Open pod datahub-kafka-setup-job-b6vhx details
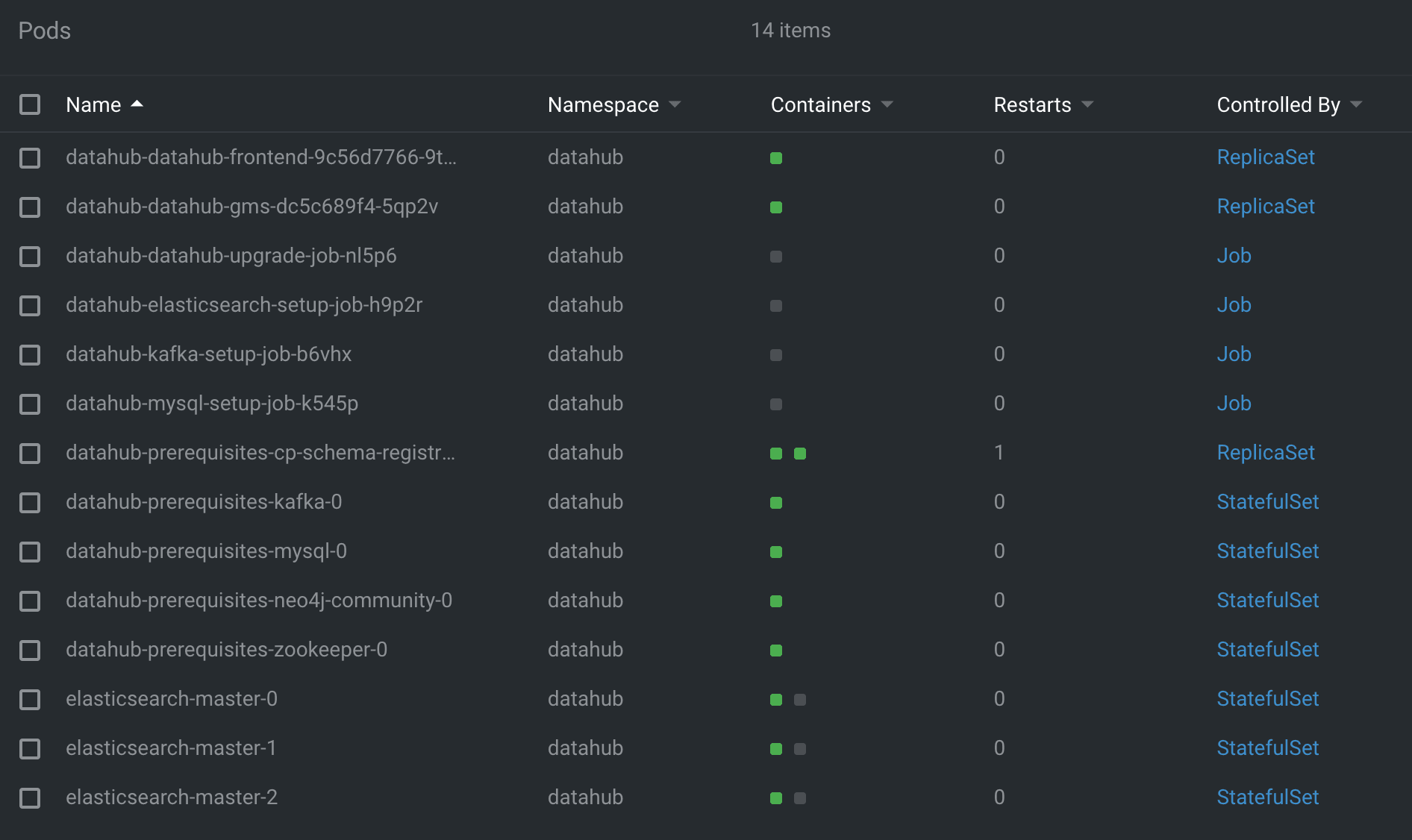1412x840 pixels. 208,354
